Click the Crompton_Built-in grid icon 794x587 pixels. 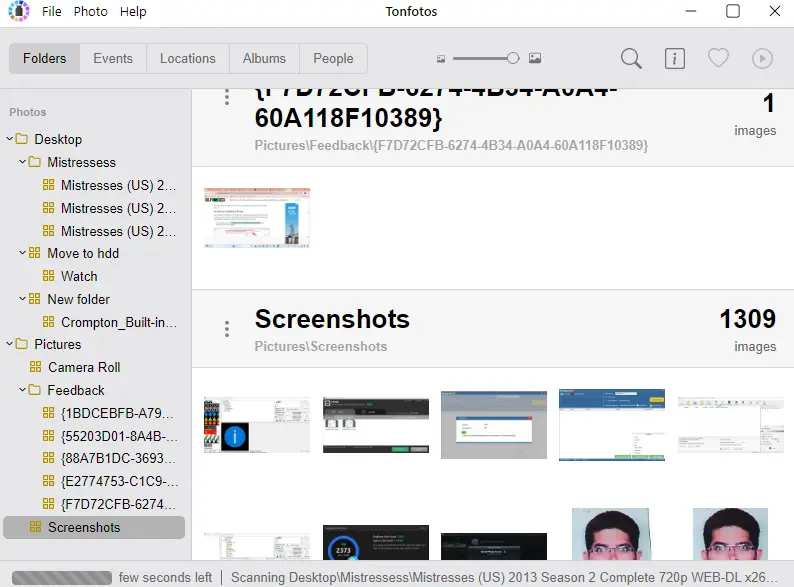click(x=48, y=322)
